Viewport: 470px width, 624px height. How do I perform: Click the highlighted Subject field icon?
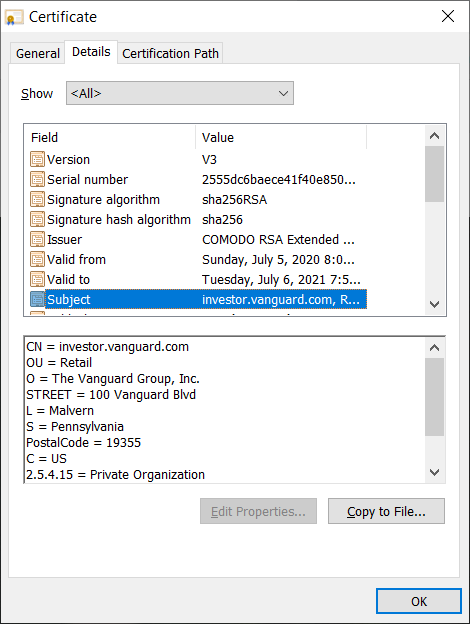[37, 299]
